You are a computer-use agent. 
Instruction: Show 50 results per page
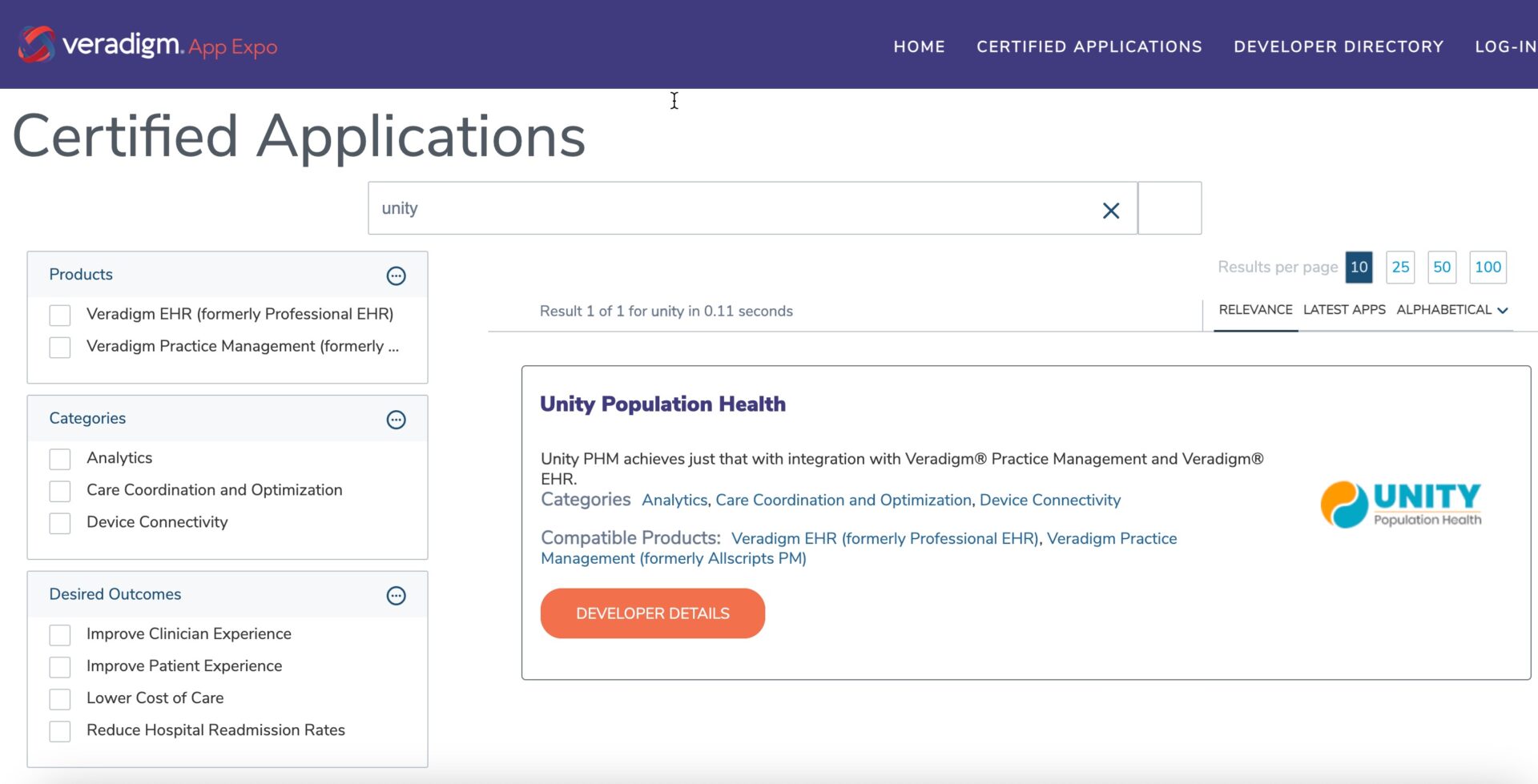(1442, 267)
